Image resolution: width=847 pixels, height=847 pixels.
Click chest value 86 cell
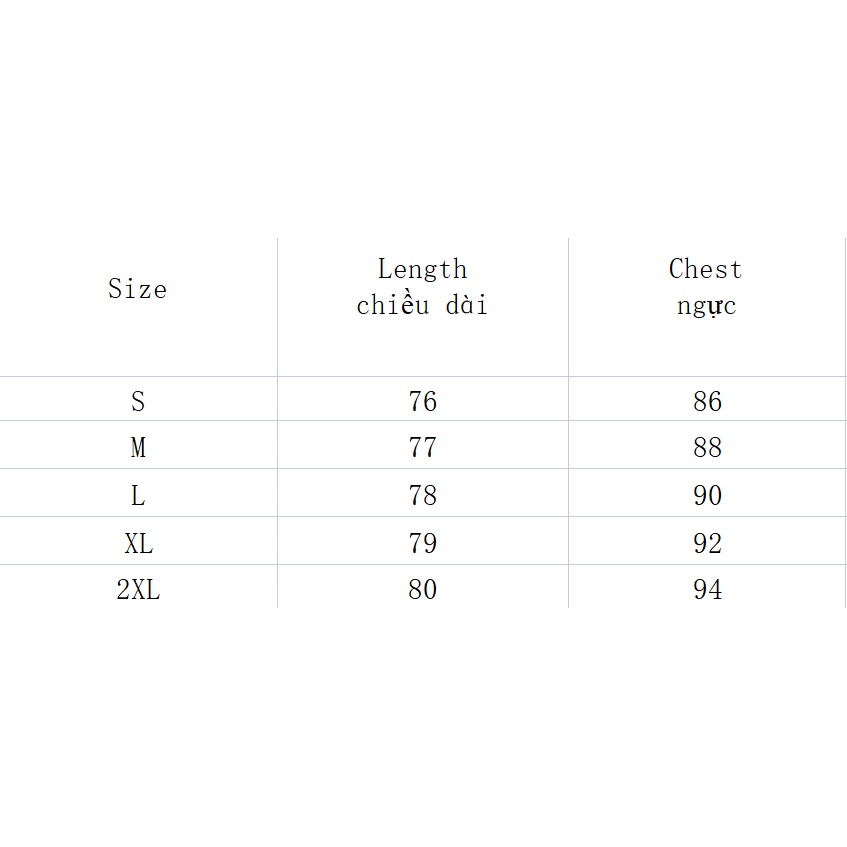point(707,402)
